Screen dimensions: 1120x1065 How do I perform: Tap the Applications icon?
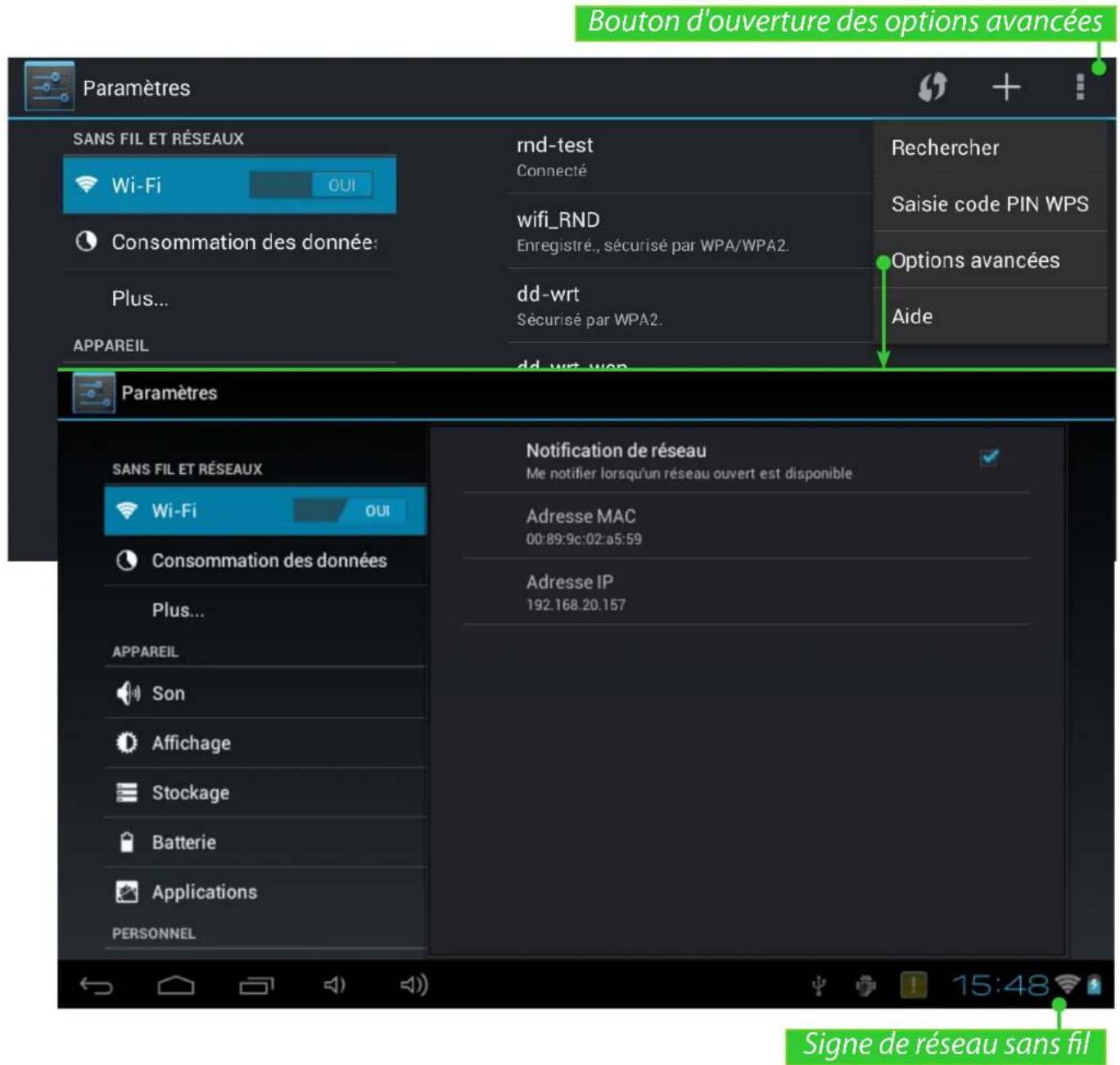[x=127, y=891]
